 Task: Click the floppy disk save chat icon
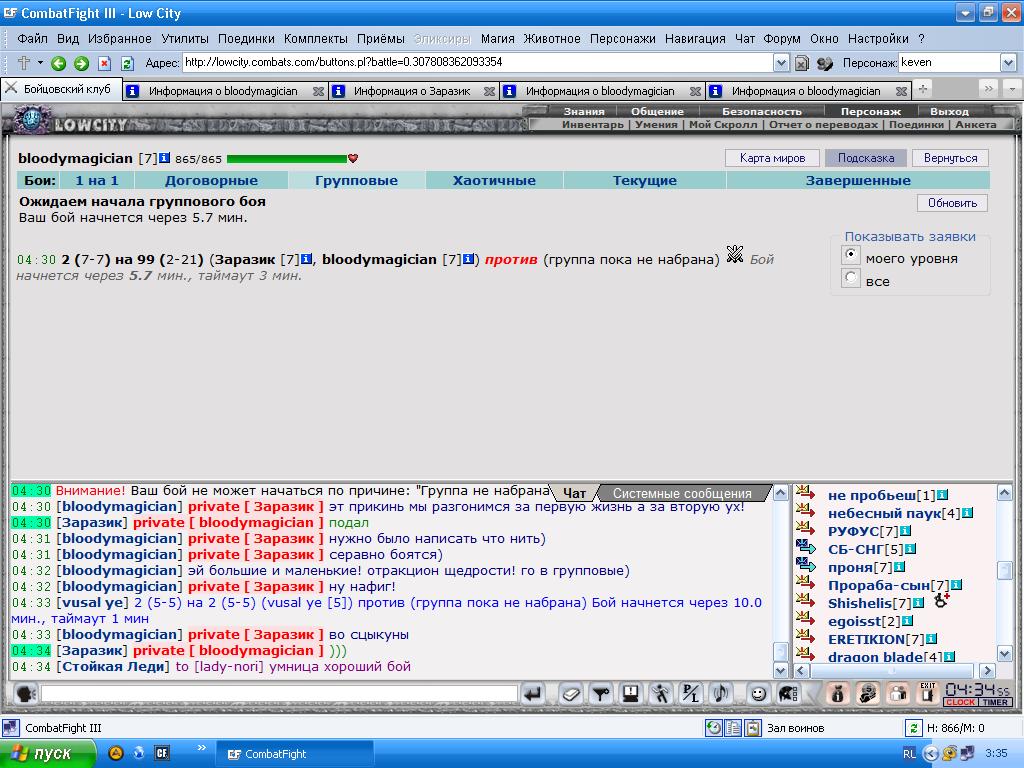click(631, 693)
